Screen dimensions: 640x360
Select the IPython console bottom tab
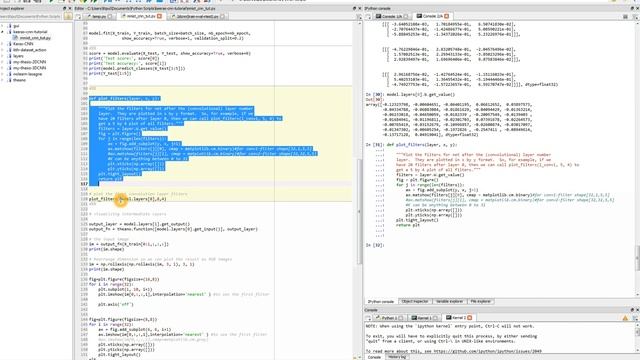381,301
